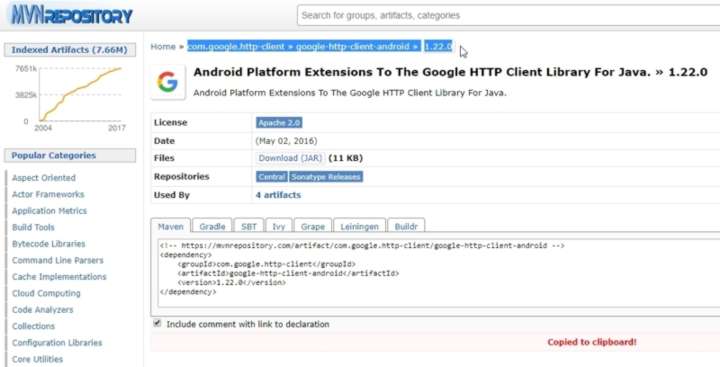
Task: Open the Bytecode Libraries category
Action: (x=48, y=244)
